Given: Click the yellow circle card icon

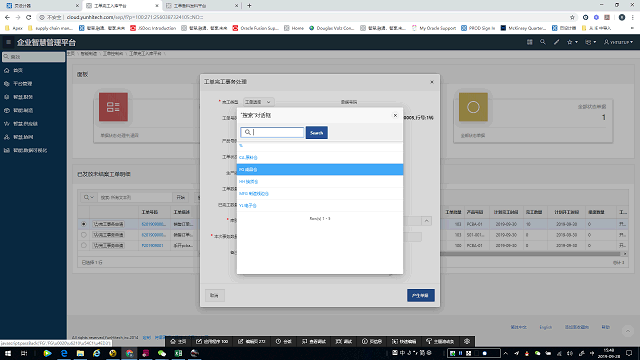Looking at the screenshot, I should coord(473,107).
